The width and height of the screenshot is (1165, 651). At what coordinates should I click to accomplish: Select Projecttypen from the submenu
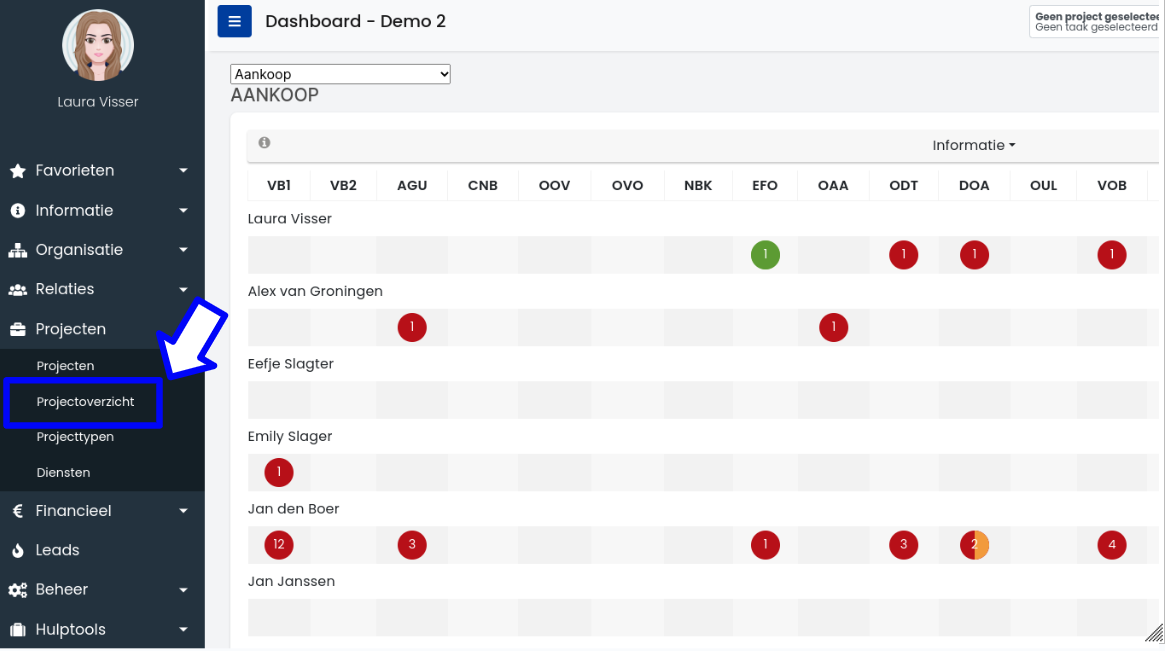(75, 437)
